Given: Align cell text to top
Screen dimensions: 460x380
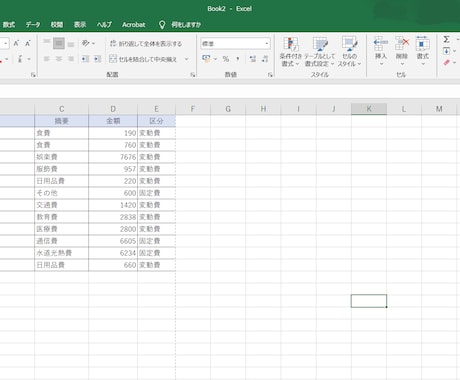Looking at the screenshot, I should click(x=47, y=43).
